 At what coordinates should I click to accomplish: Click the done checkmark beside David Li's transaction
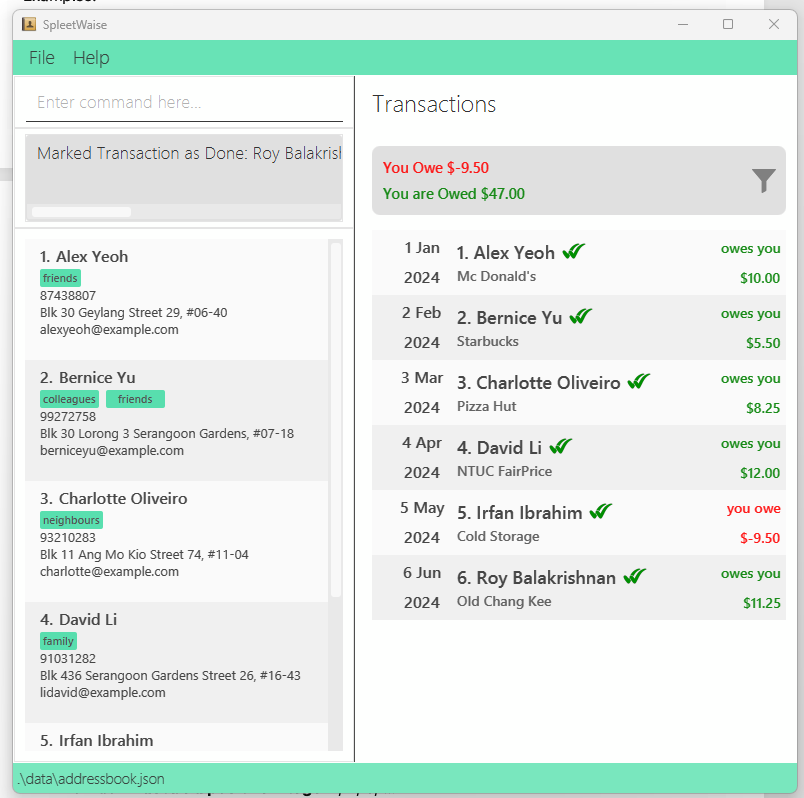[x=560, y=446]
